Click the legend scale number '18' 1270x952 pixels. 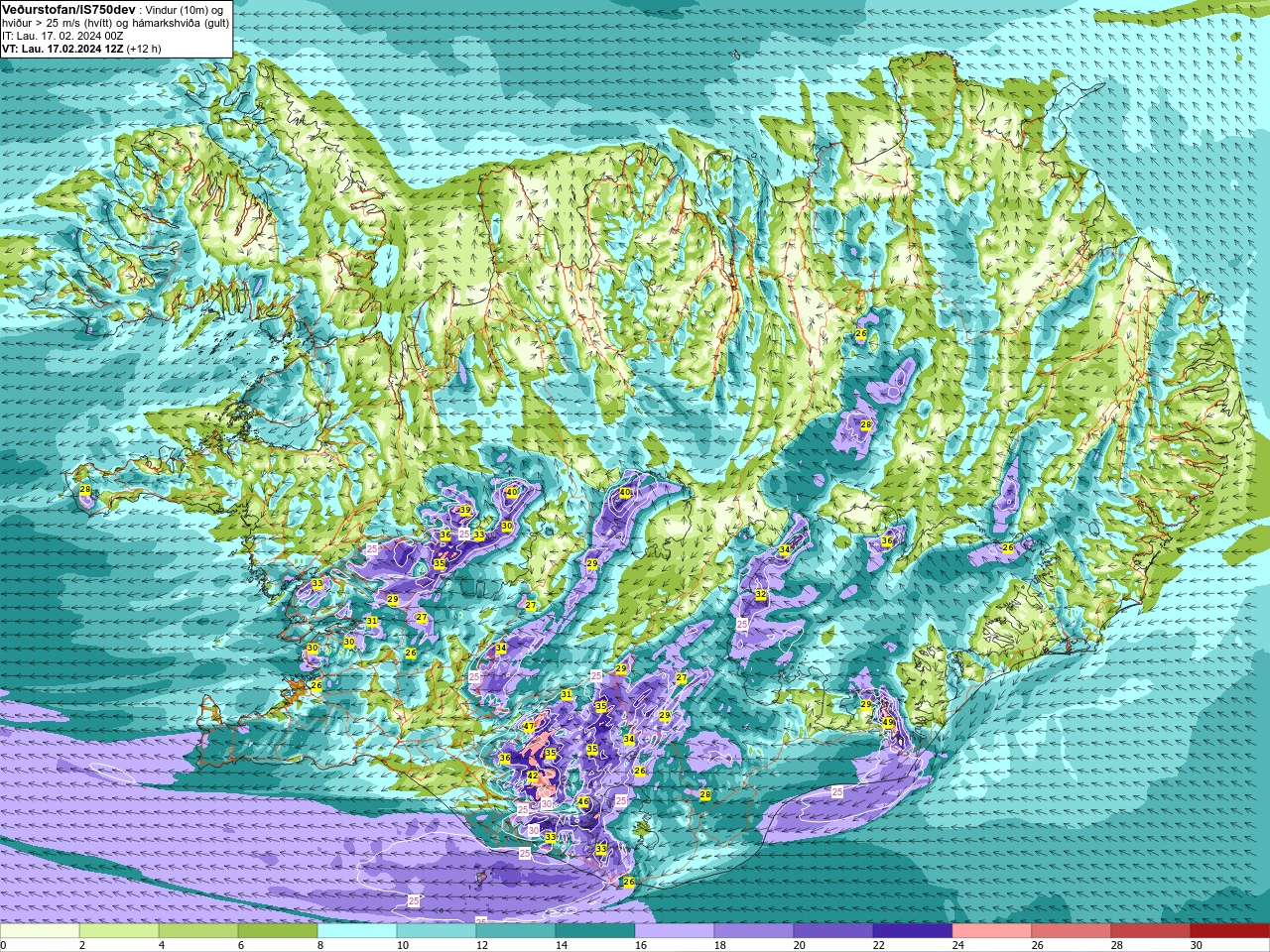click(720, 945)
